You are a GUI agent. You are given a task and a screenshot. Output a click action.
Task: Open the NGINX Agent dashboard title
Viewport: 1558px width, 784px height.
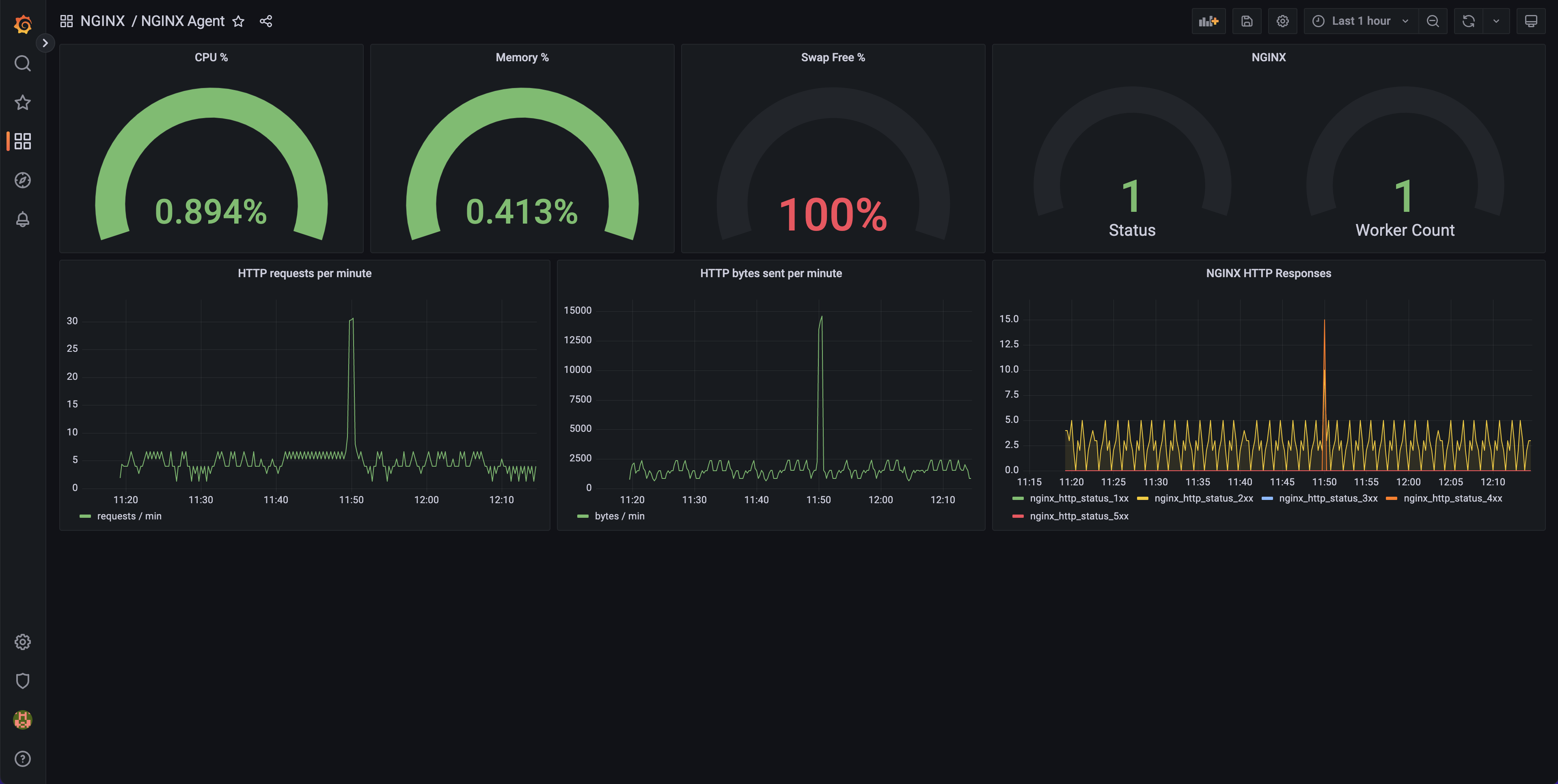[183, 21]
